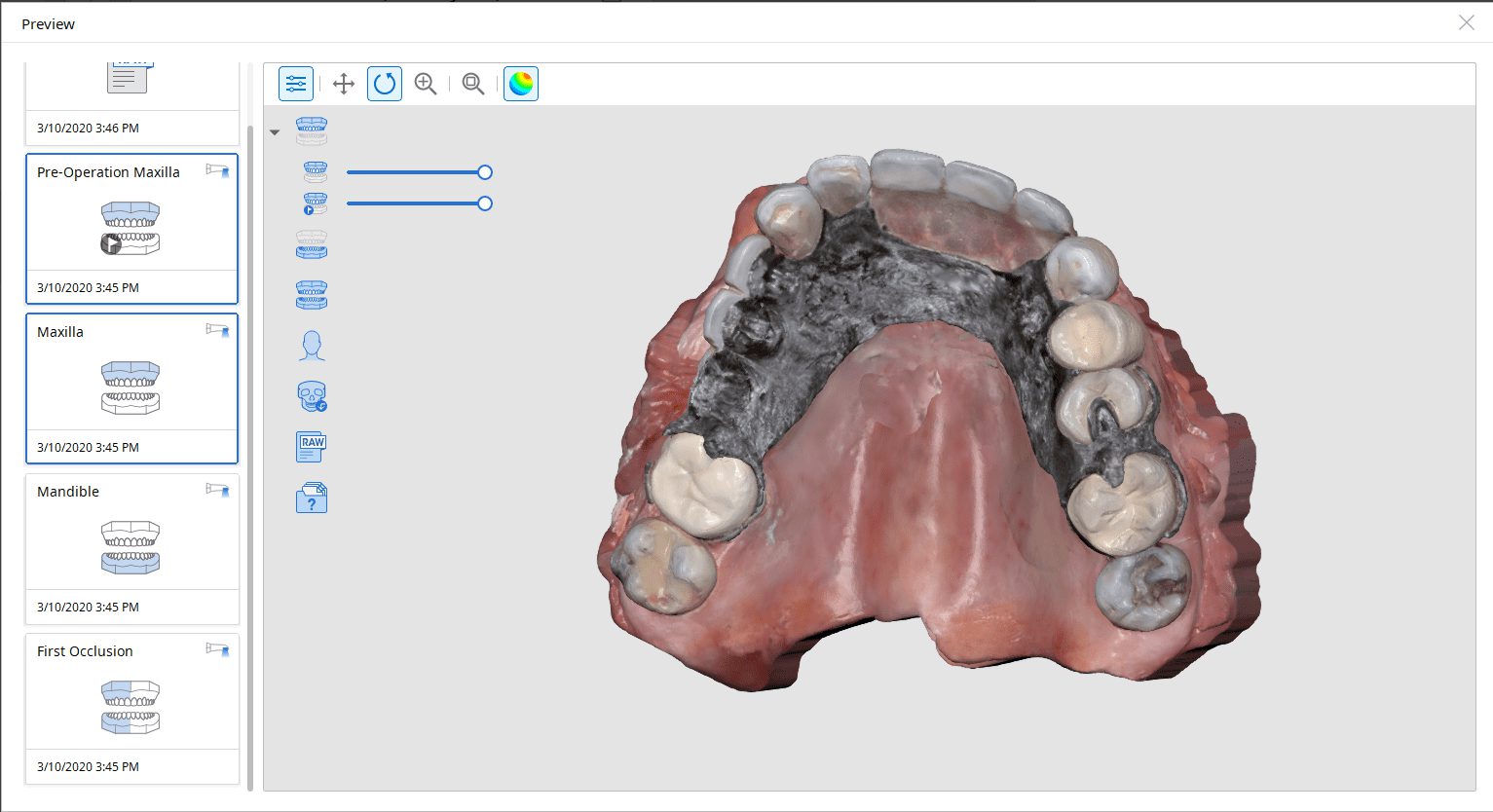Adjust the maxilla transparency slider handle
This screenshot has width=1493, height=812.
(x=485, y=172)
